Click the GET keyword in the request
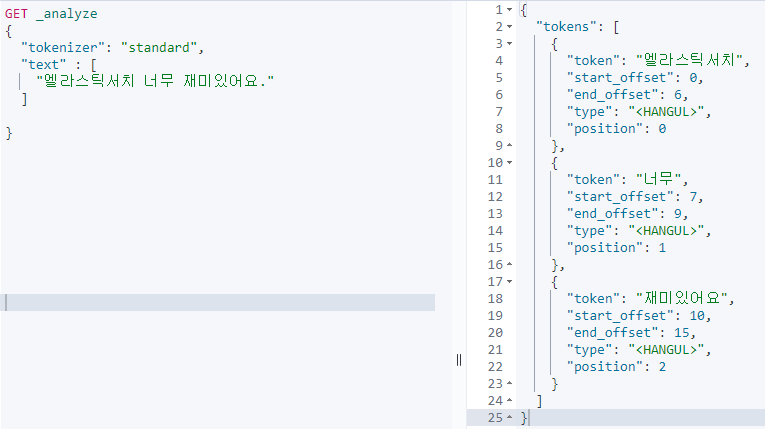The width and height of the screenshot is (765, 429). tap(16, 14)
